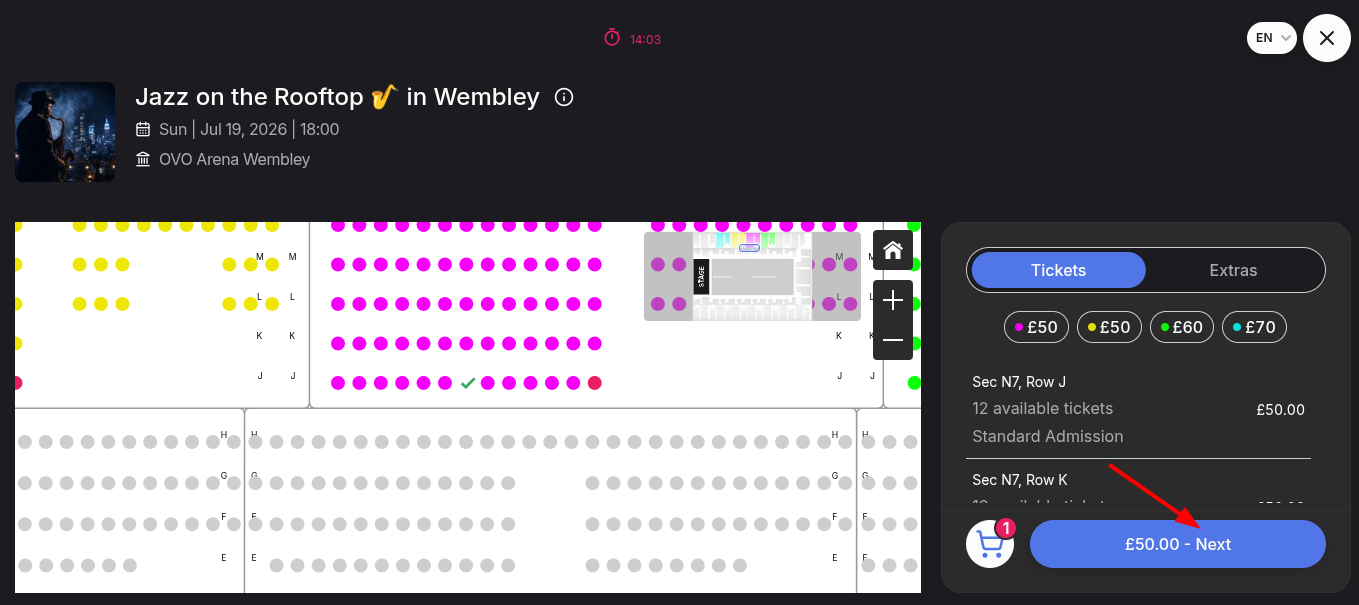The width and height of the screenshot is (1359, 605).
Task: Toggle the green £60 price filter
Action: (1182, 327)
